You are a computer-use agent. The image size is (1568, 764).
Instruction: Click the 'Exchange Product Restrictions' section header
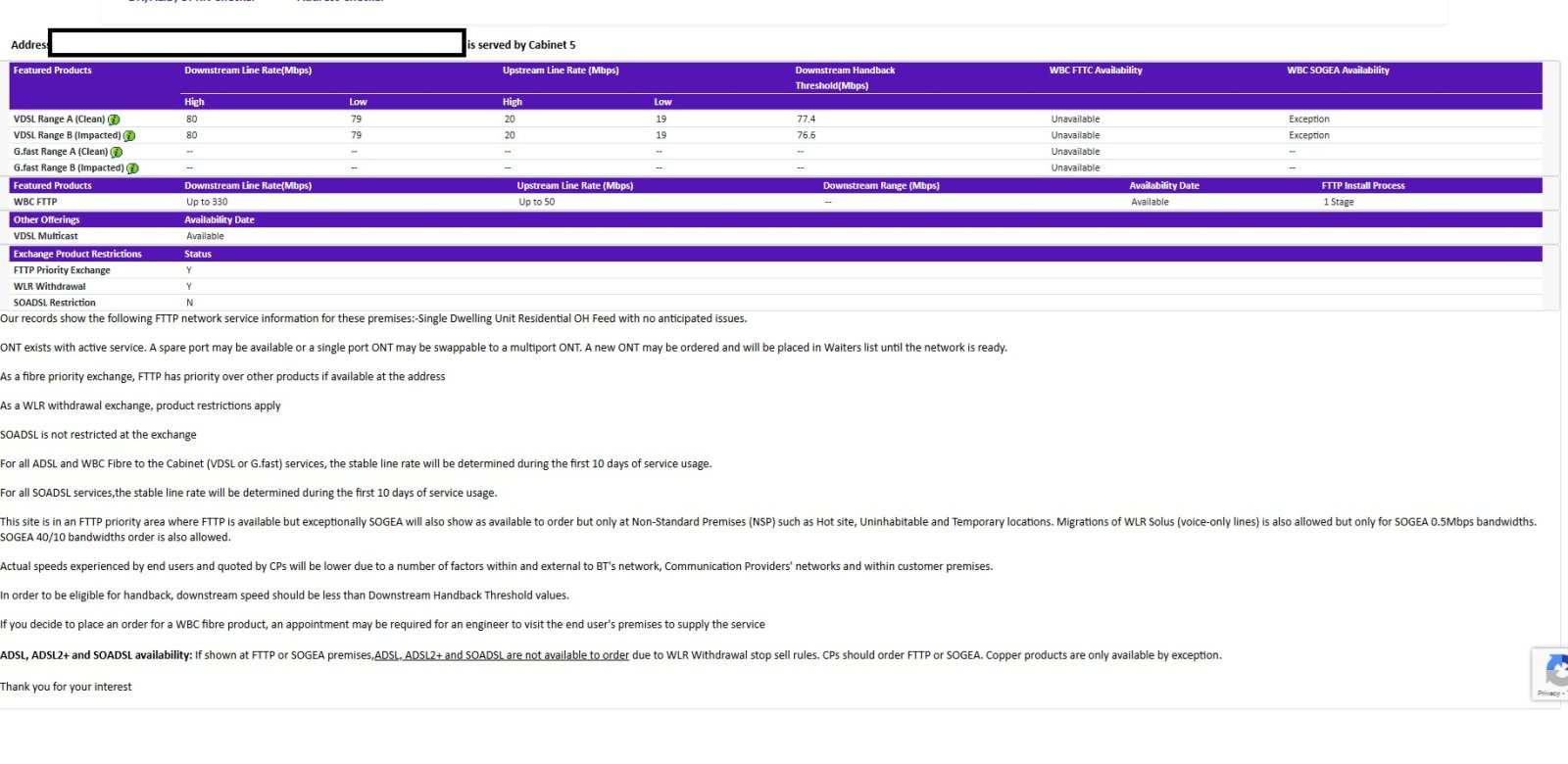(77, 254)
